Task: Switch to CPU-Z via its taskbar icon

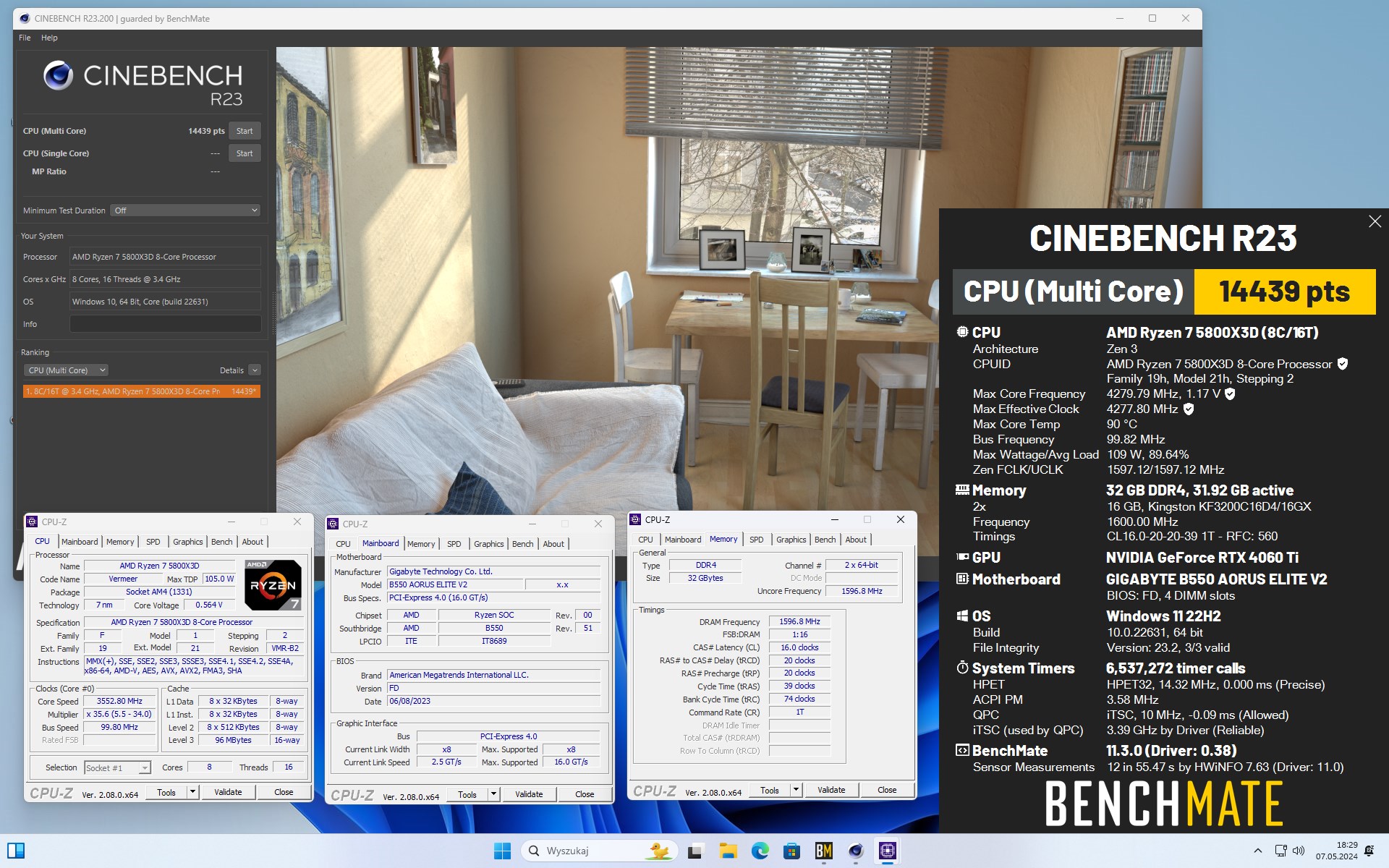Action: [x=888, y=851]
